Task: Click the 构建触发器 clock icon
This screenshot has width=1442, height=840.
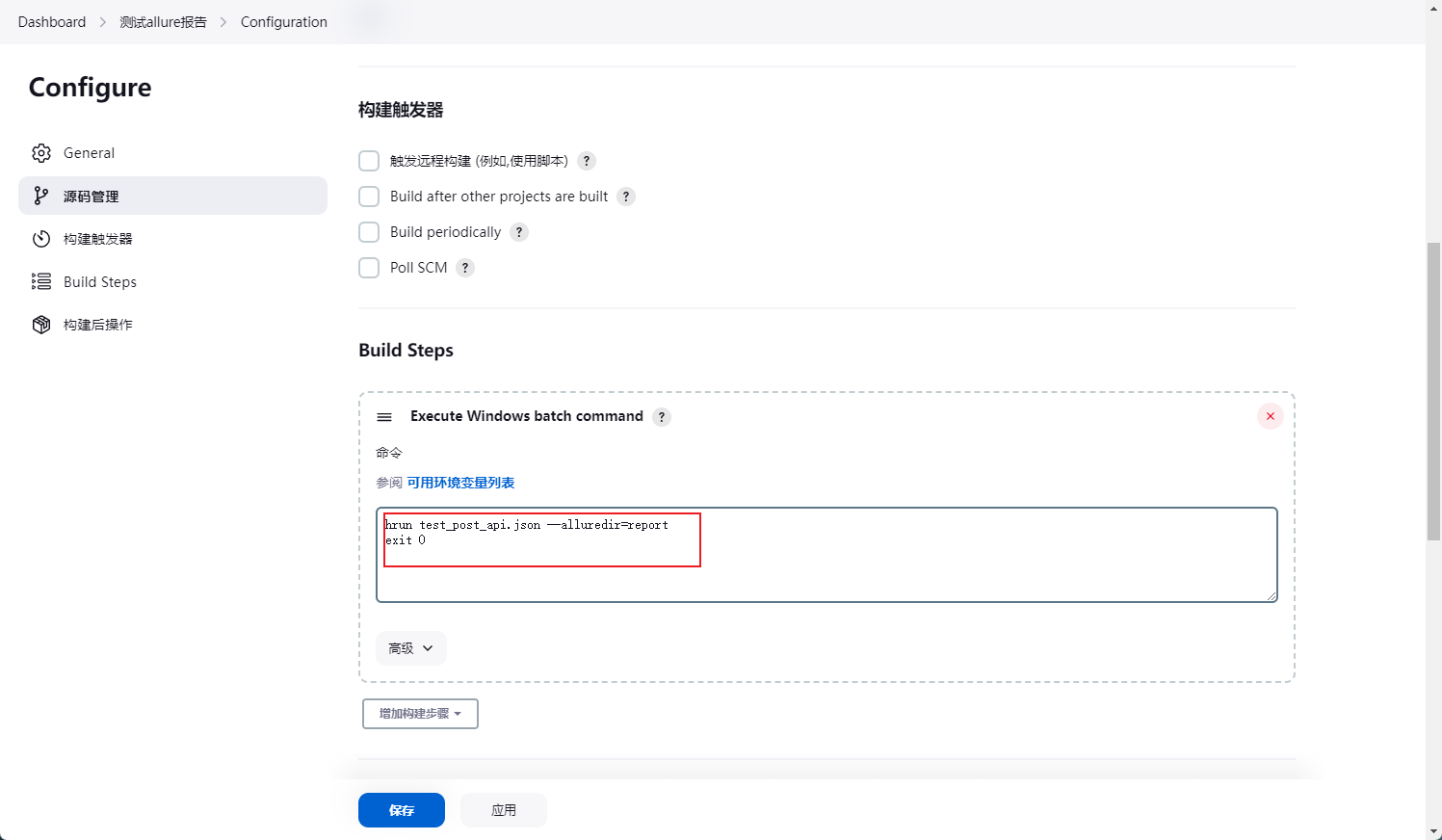Action: point(41,239)
